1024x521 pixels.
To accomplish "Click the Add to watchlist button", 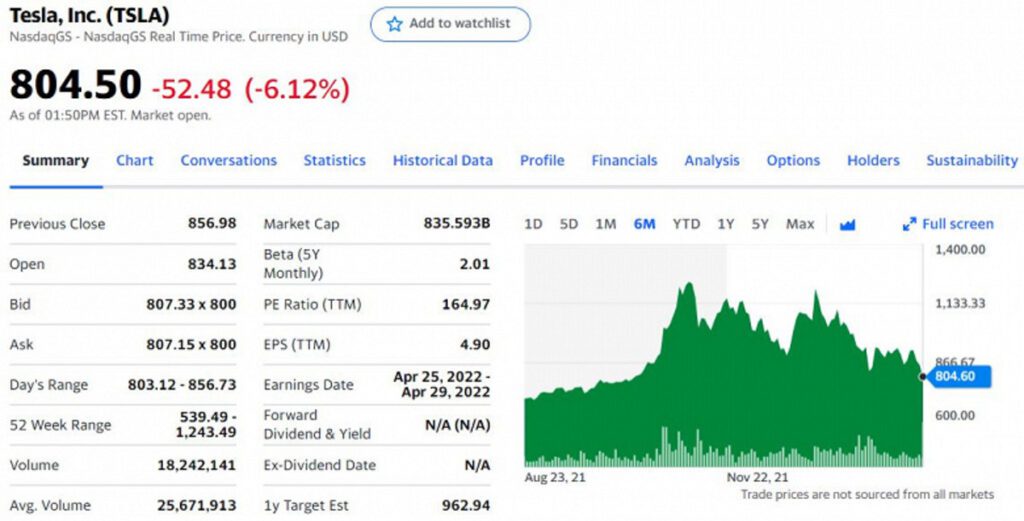I will coord(451,24).
